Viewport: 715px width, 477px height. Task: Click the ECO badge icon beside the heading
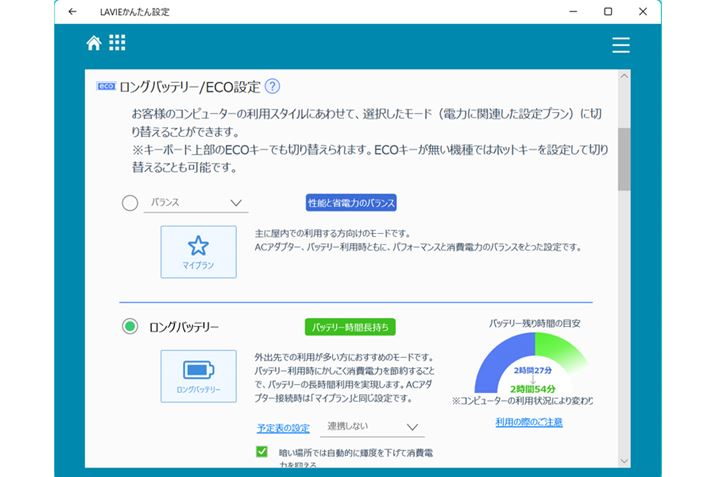click(x=105, y=87)
